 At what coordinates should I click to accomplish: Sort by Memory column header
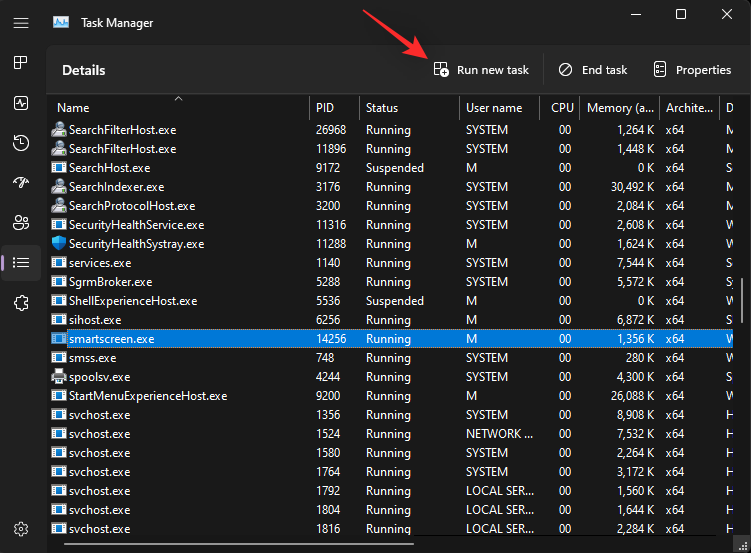click(x=608, y=108)
